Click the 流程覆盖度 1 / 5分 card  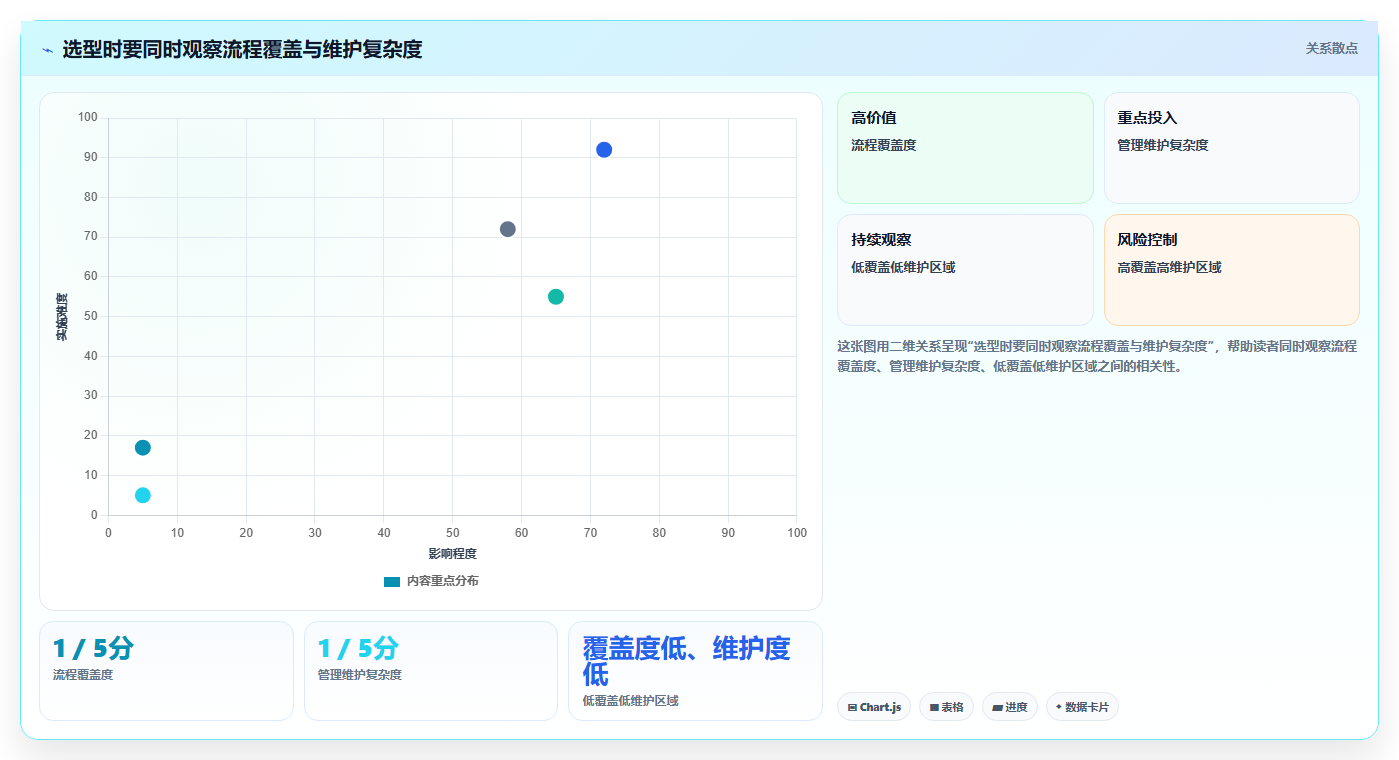click(x=166, y=671)
